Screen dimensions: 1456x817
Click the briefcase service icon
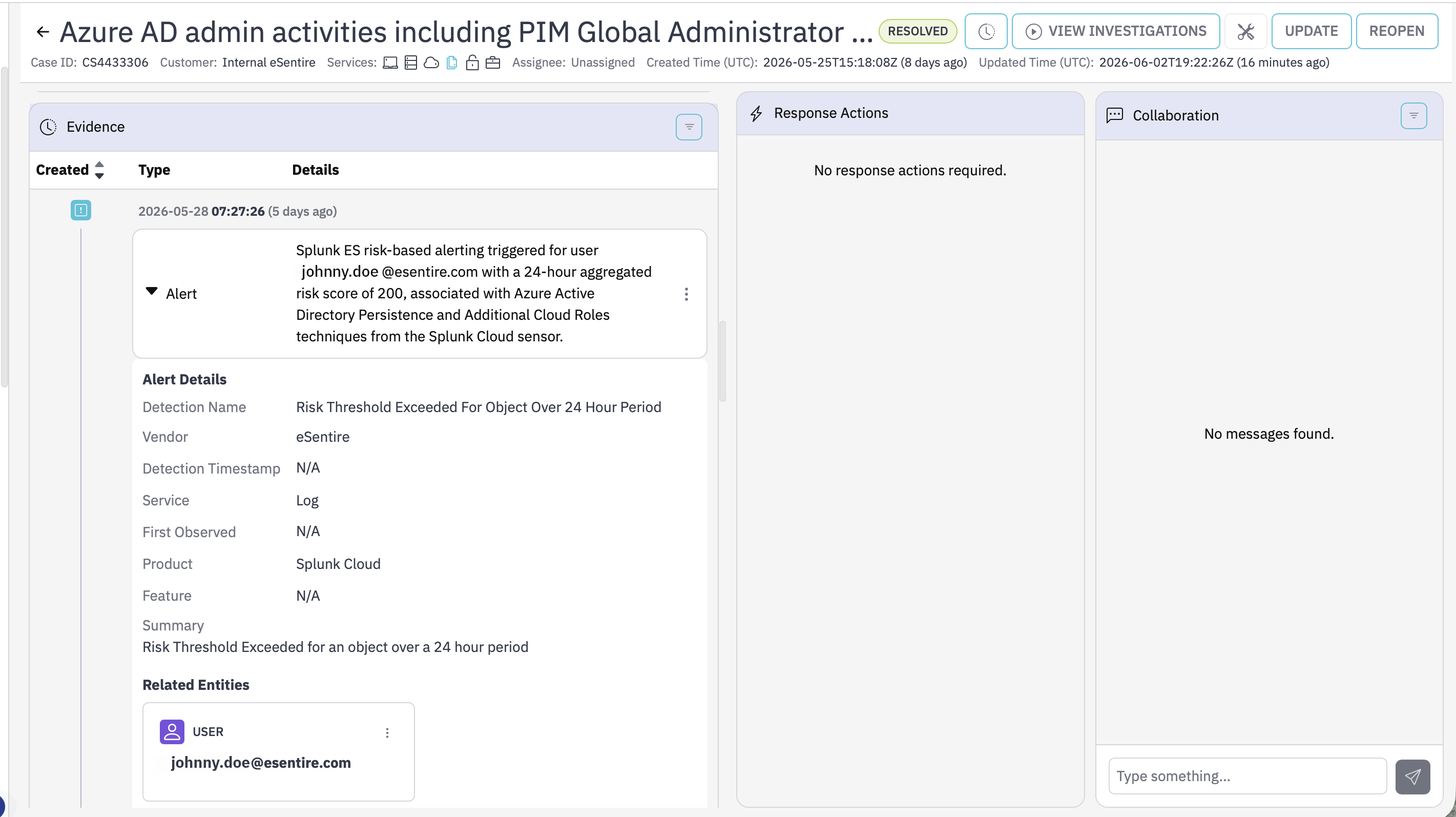point(493,63)
